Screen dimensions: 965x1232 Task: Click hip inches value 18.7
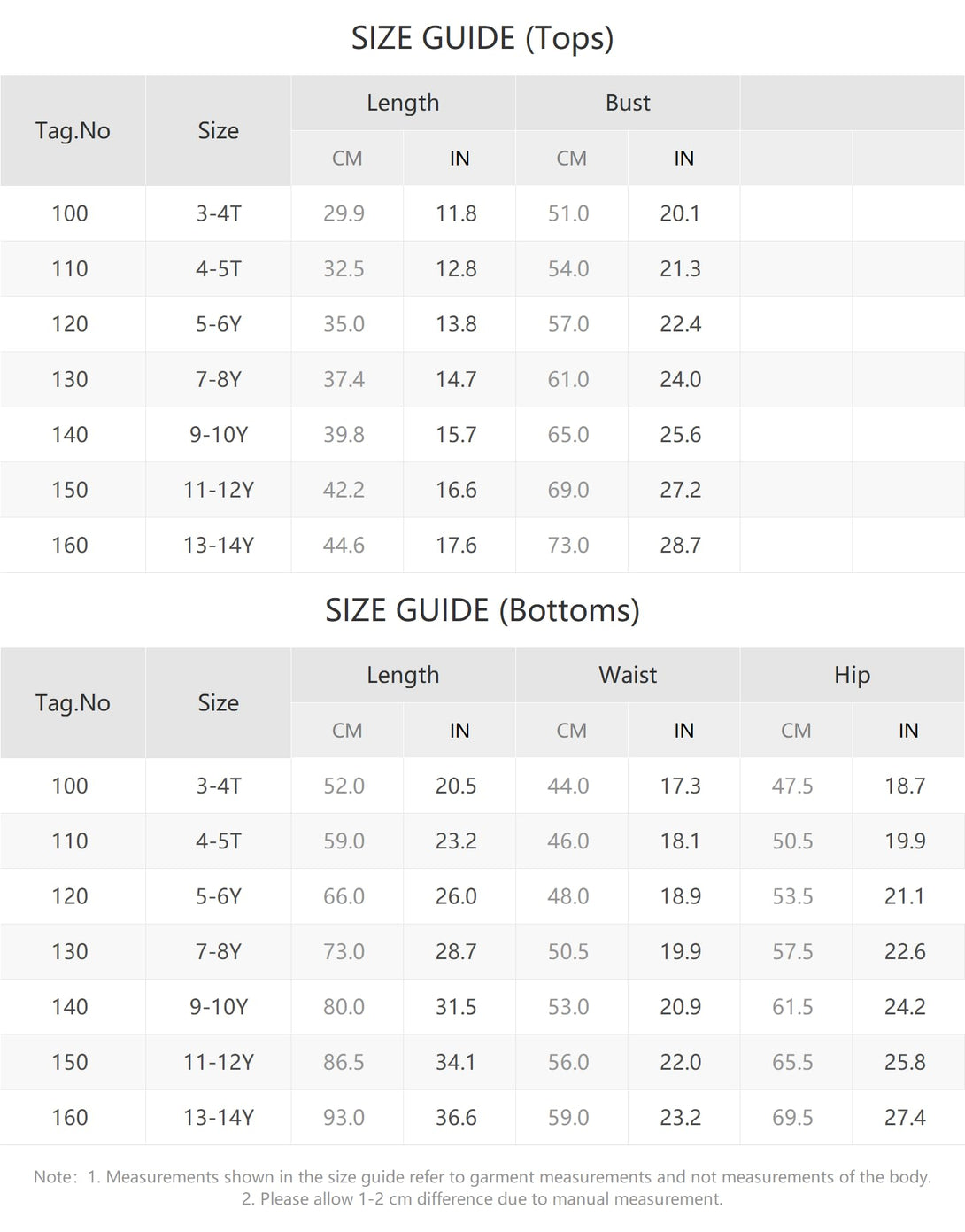[905, 786]
